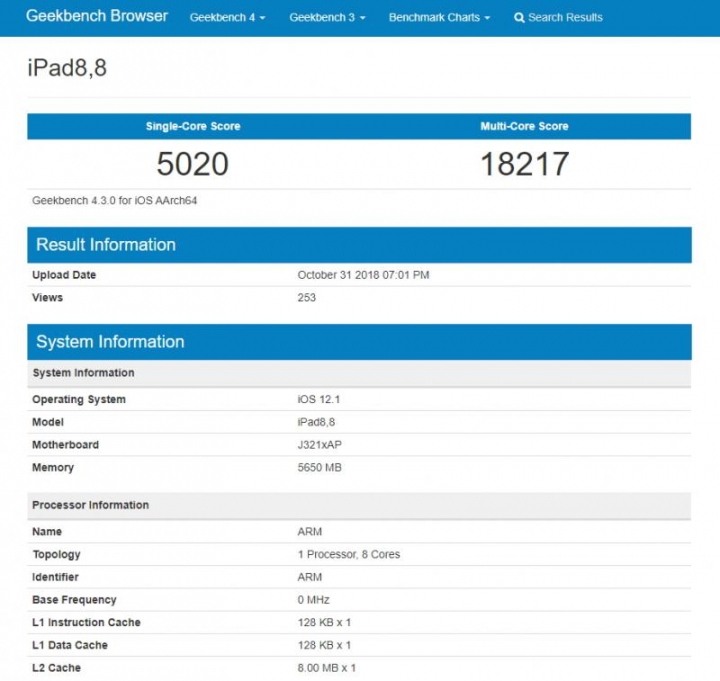Screen dimensions: 720x681
Task: Select the multi-core value 18217
Action: click(x=524, y=164)
